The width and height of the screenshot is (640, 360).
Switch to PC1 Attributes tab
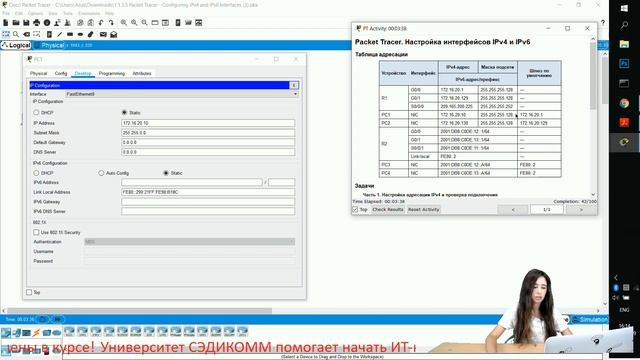pos(142,73)
